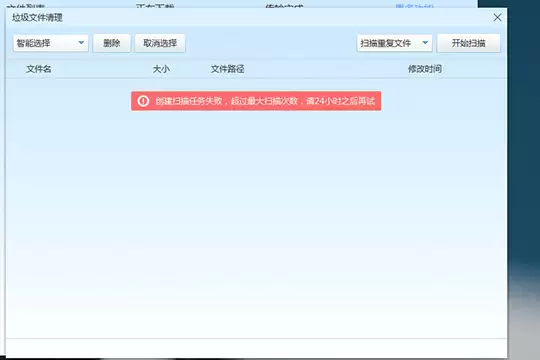Click the 修改时间 column header
Image resolution: width=540 pixels, height=360 pixels.
point(425,69)
